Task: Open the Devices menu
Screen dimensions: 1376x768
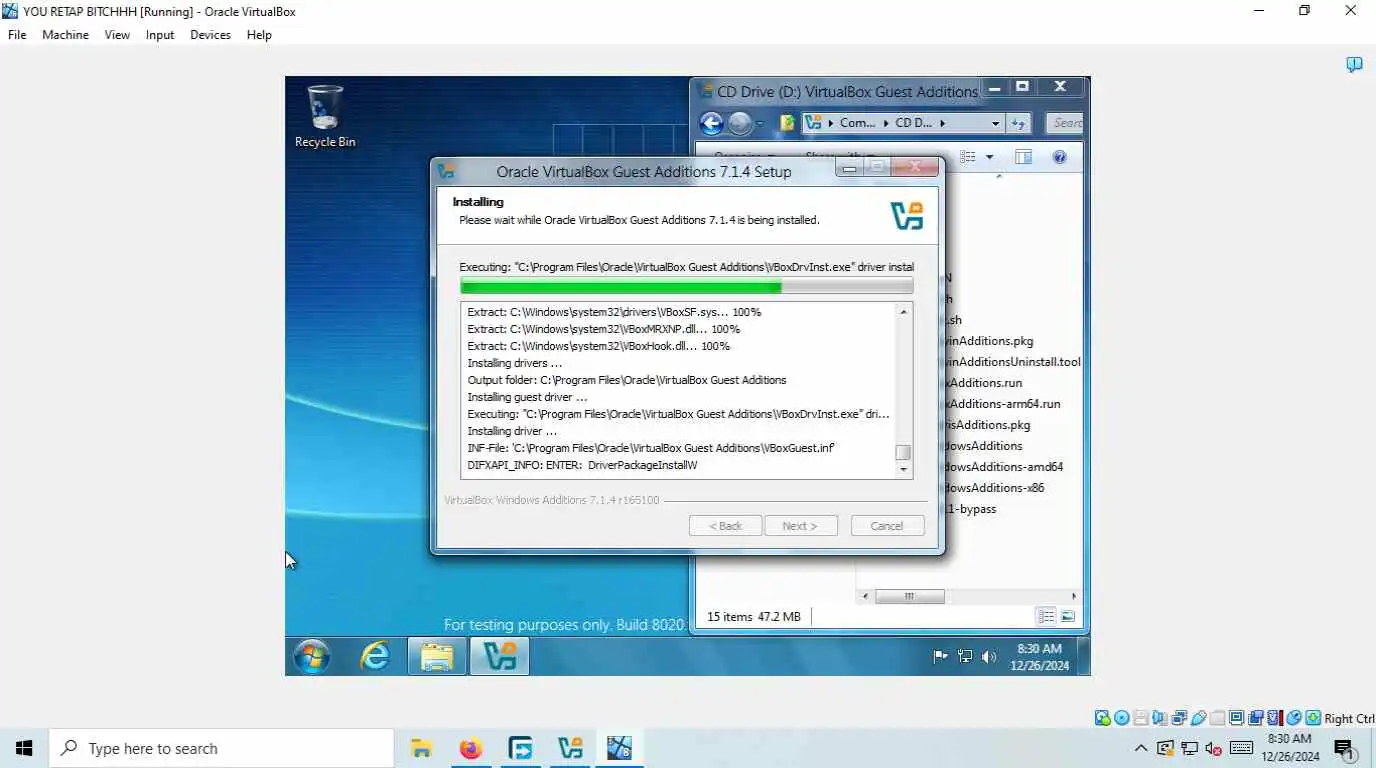Action: tap(210, 34)
